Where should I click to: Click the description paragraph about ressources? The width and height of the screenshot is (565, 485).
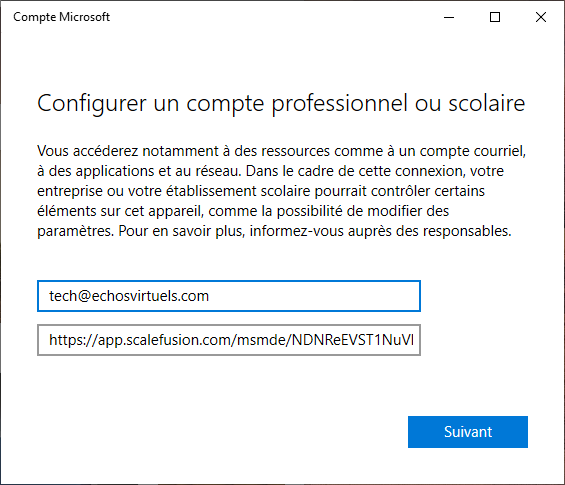[x=281, y=191]
